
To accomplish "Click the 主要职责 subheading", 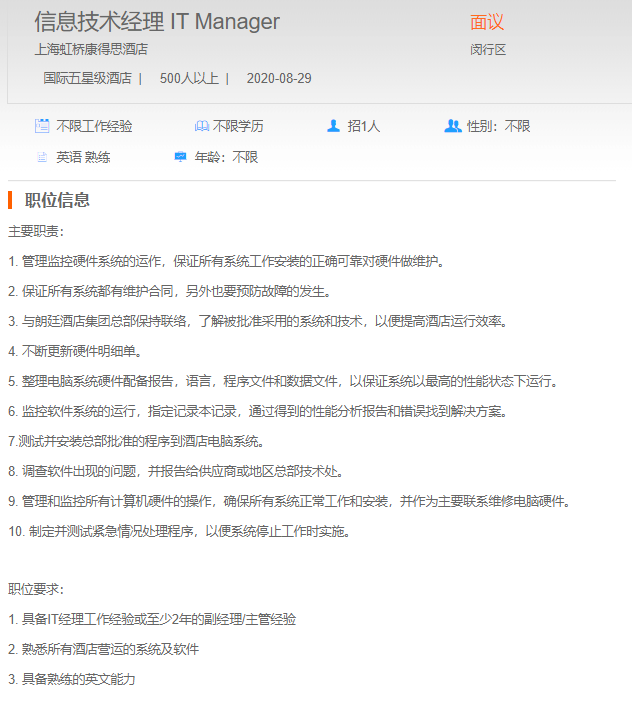I will (36, 231).
